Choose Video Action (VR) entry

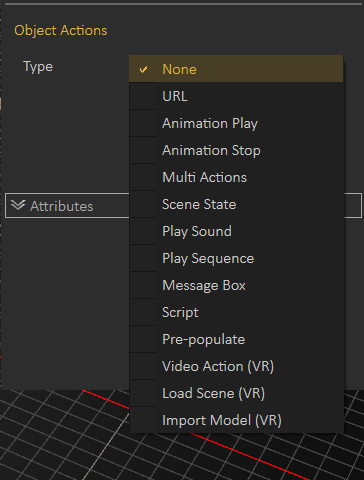click(x=236, y=366)
